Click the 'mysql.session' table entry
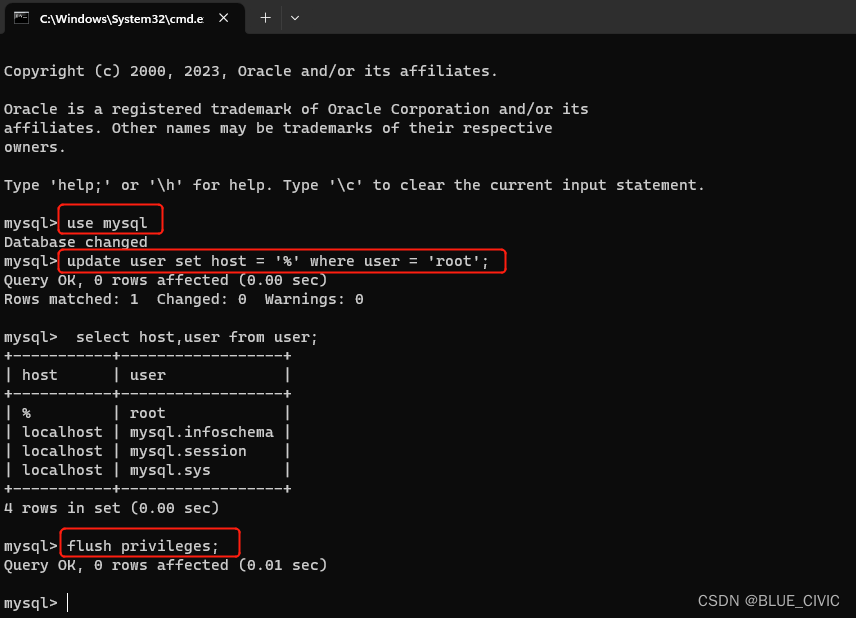Viewport: 856px width, 618px height. [188, 451]
